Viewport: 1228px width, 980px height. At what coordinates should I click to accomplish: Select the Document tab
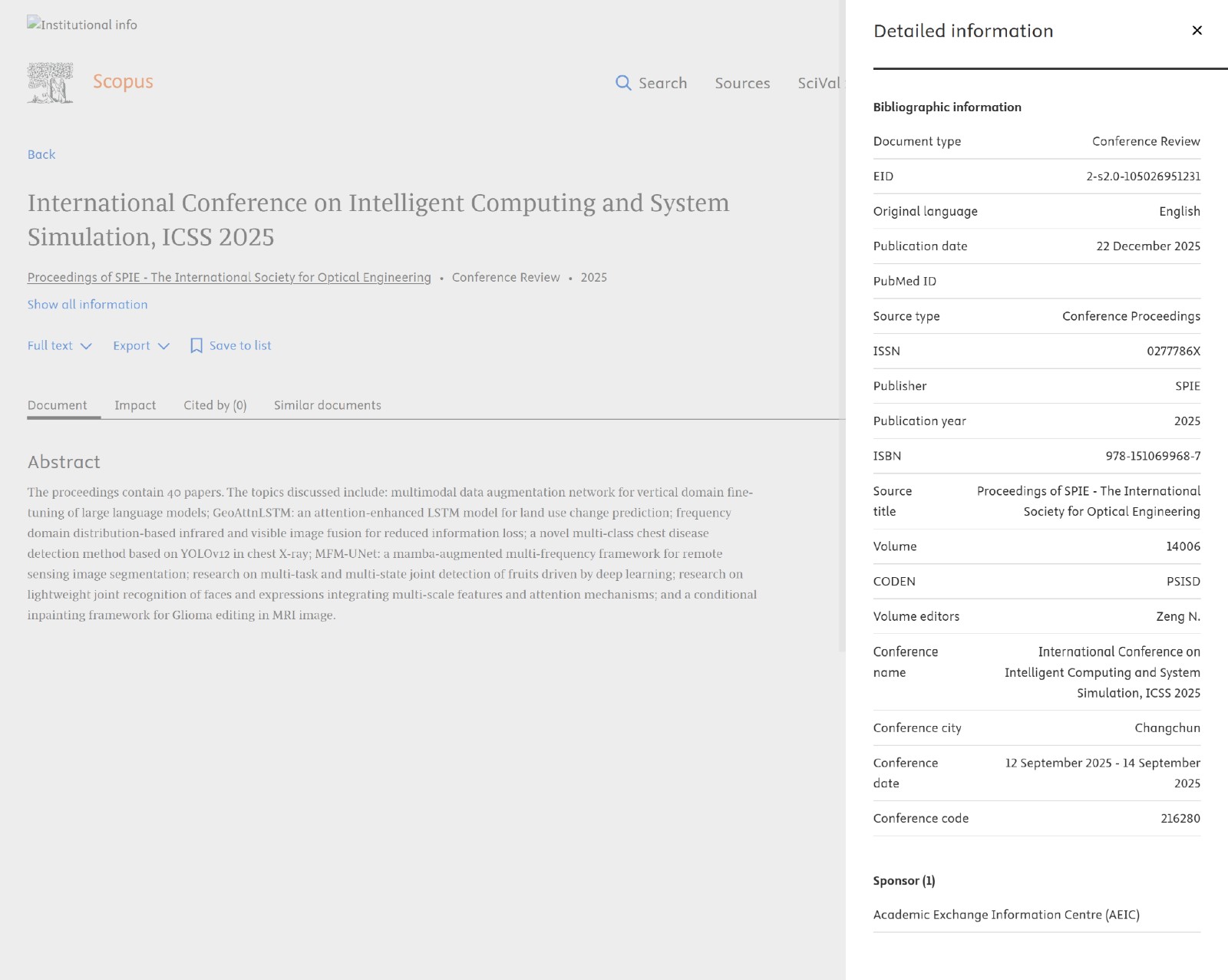click(x=58, y=405)
